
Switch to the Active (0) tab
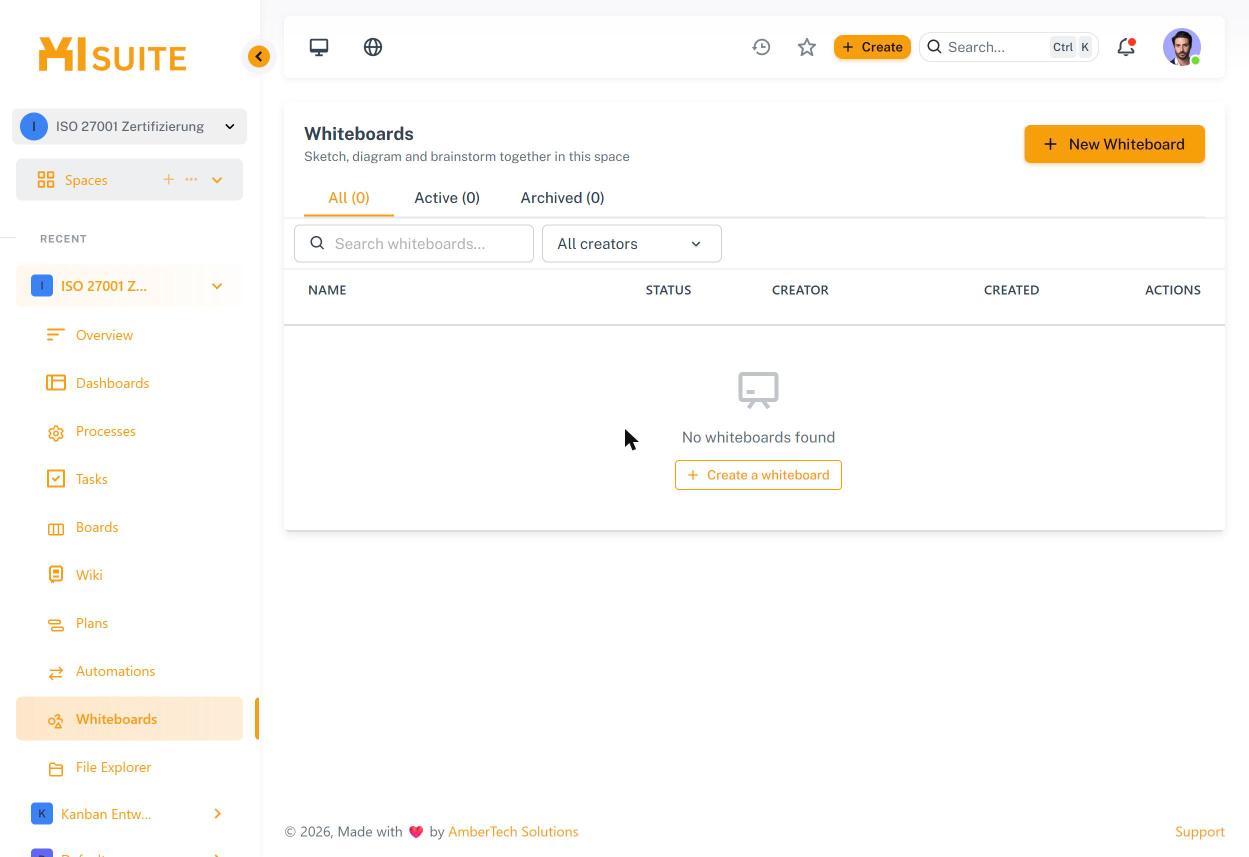point(447,198)
